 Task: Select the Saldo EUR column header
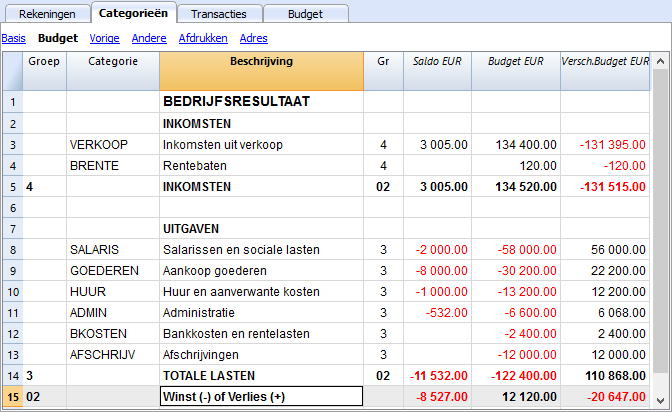coord(437,71)
